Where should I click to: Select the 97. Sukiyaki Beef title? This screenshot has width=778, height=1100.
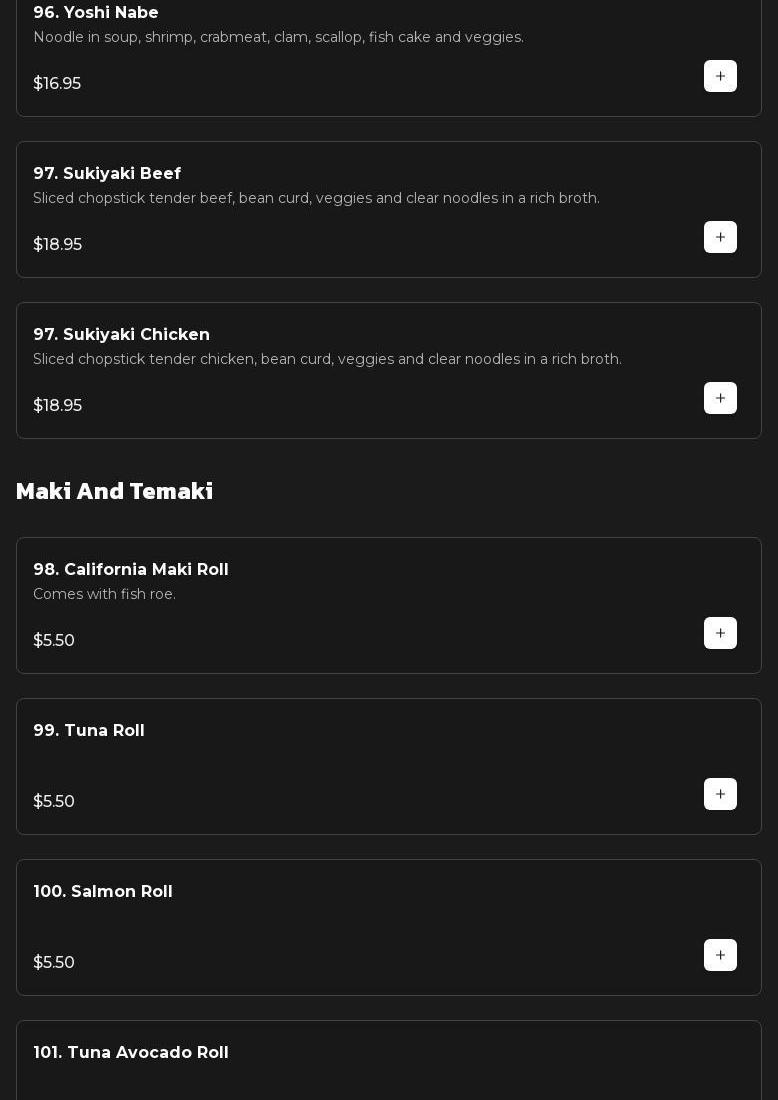click(107, 174)
